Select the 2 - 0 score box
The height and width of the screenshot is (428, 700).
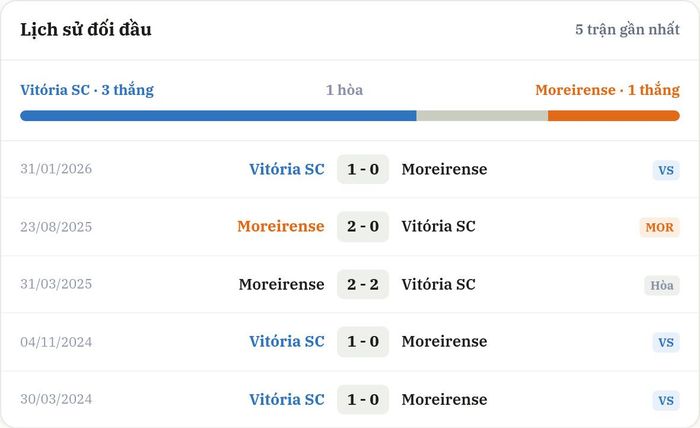pyautogui.click(x=363, y=226)
